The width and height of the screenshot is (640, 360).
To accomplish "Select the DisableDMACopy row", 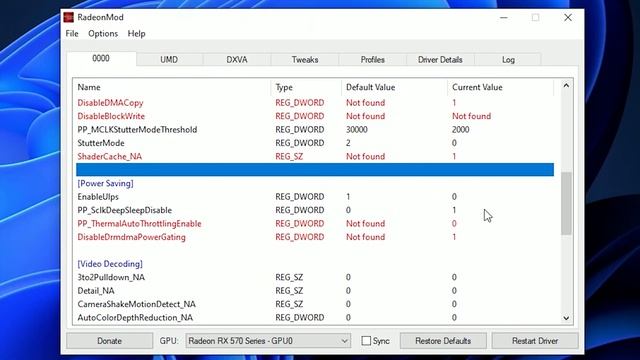I will coord(315,103).
